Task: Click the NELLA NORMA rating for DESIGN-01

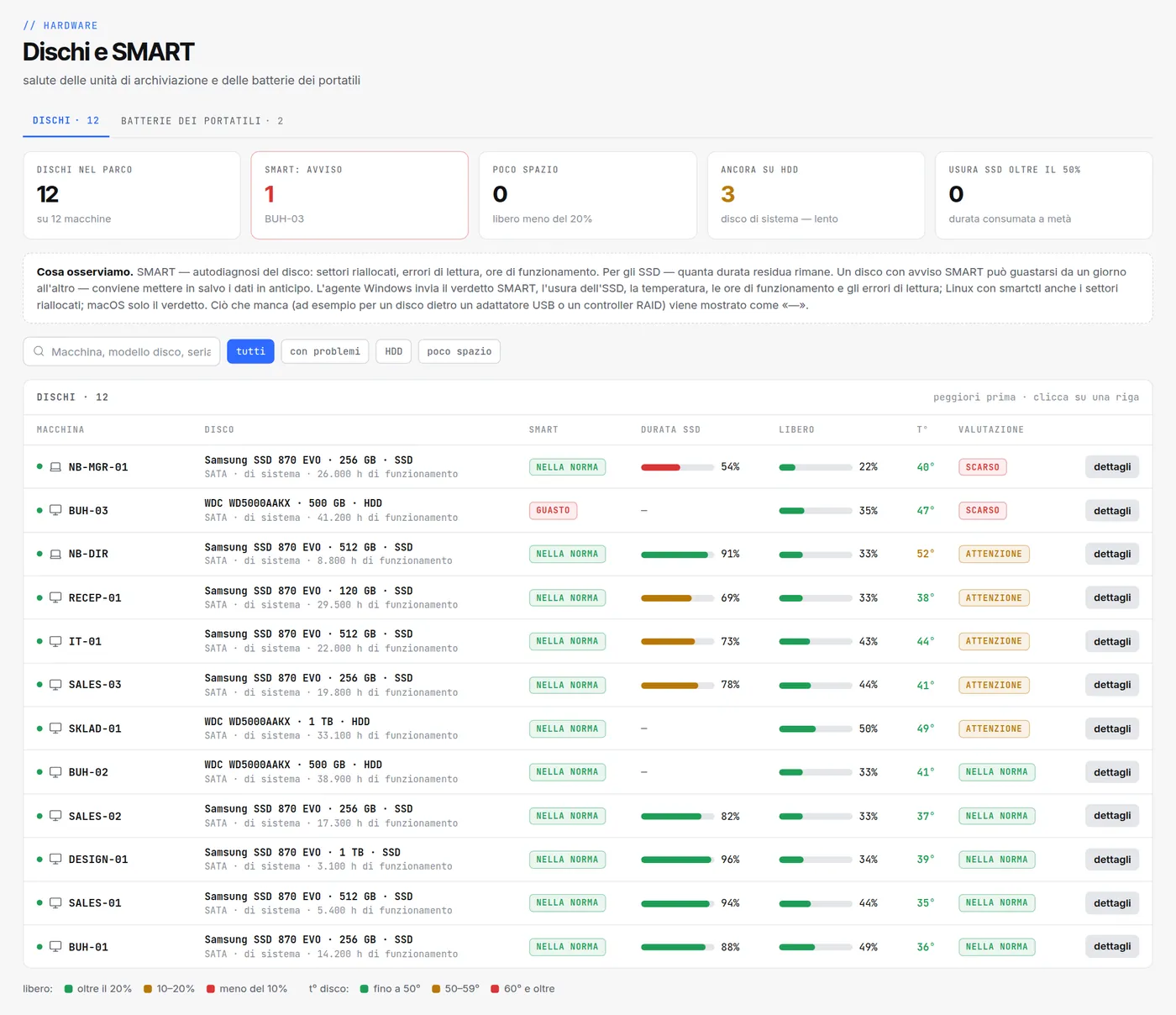Action: (x=996, y=860)
